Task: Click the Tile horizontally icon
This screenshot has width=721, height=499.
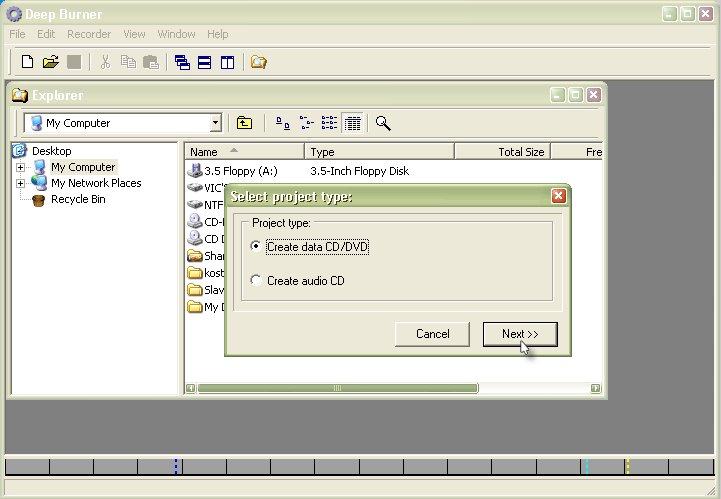Action: click(205, 62)
